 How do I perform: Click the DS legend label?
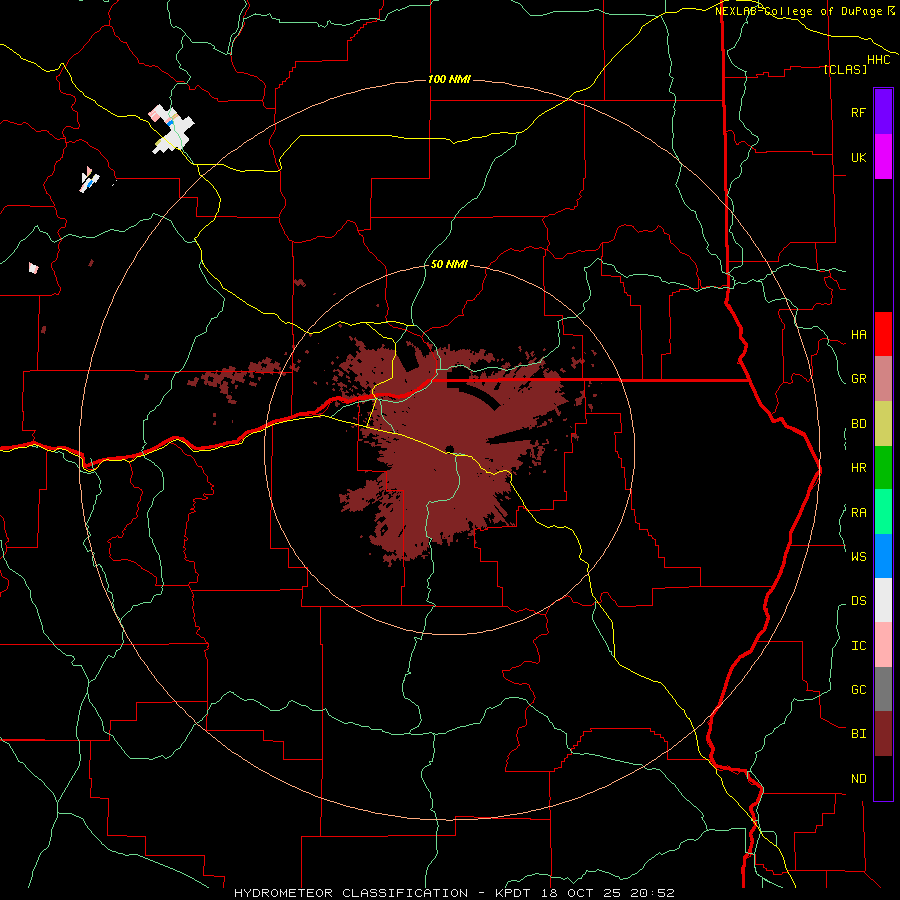click(858, 601)
